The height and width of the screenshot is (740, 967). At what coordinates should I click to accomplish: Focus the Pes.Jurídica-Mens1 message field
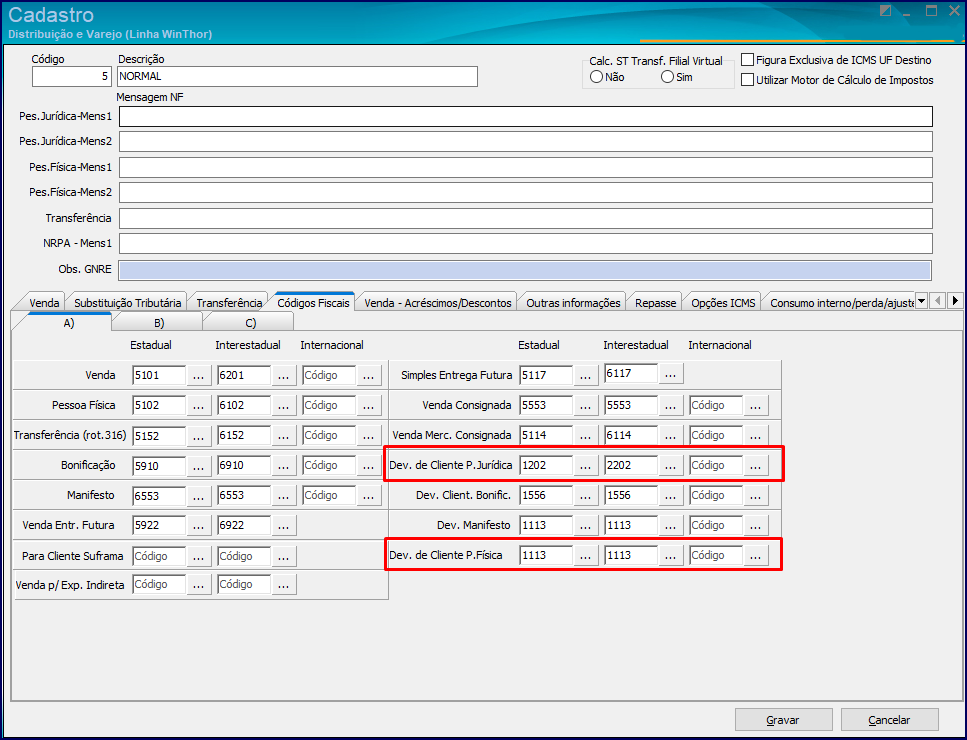point(525,117)
